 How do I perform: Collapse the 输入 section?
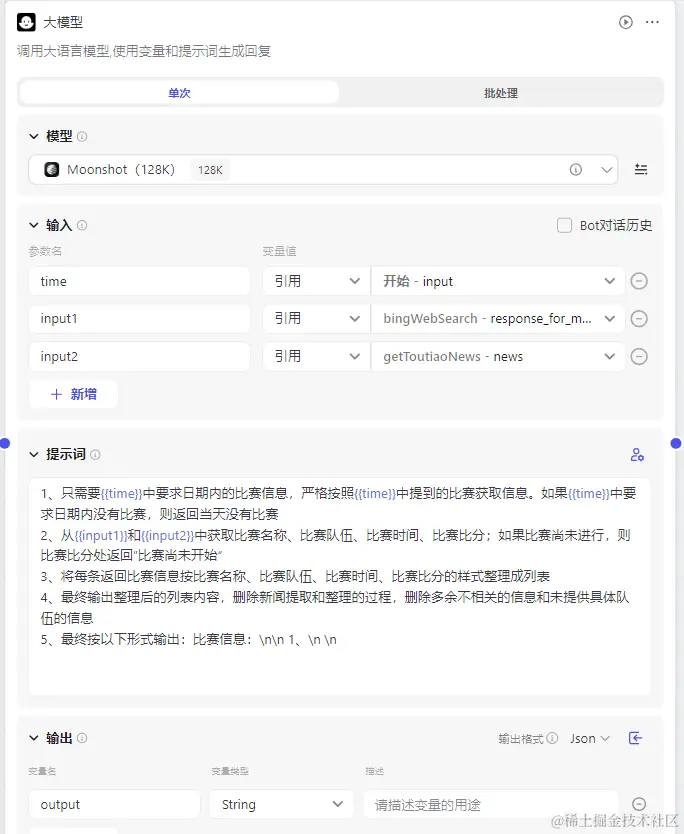34,226
